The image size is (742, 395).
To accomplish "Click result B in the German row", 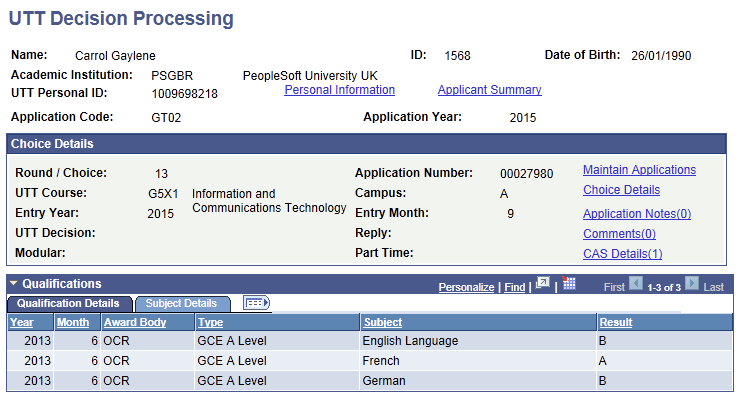I will 602,380.
